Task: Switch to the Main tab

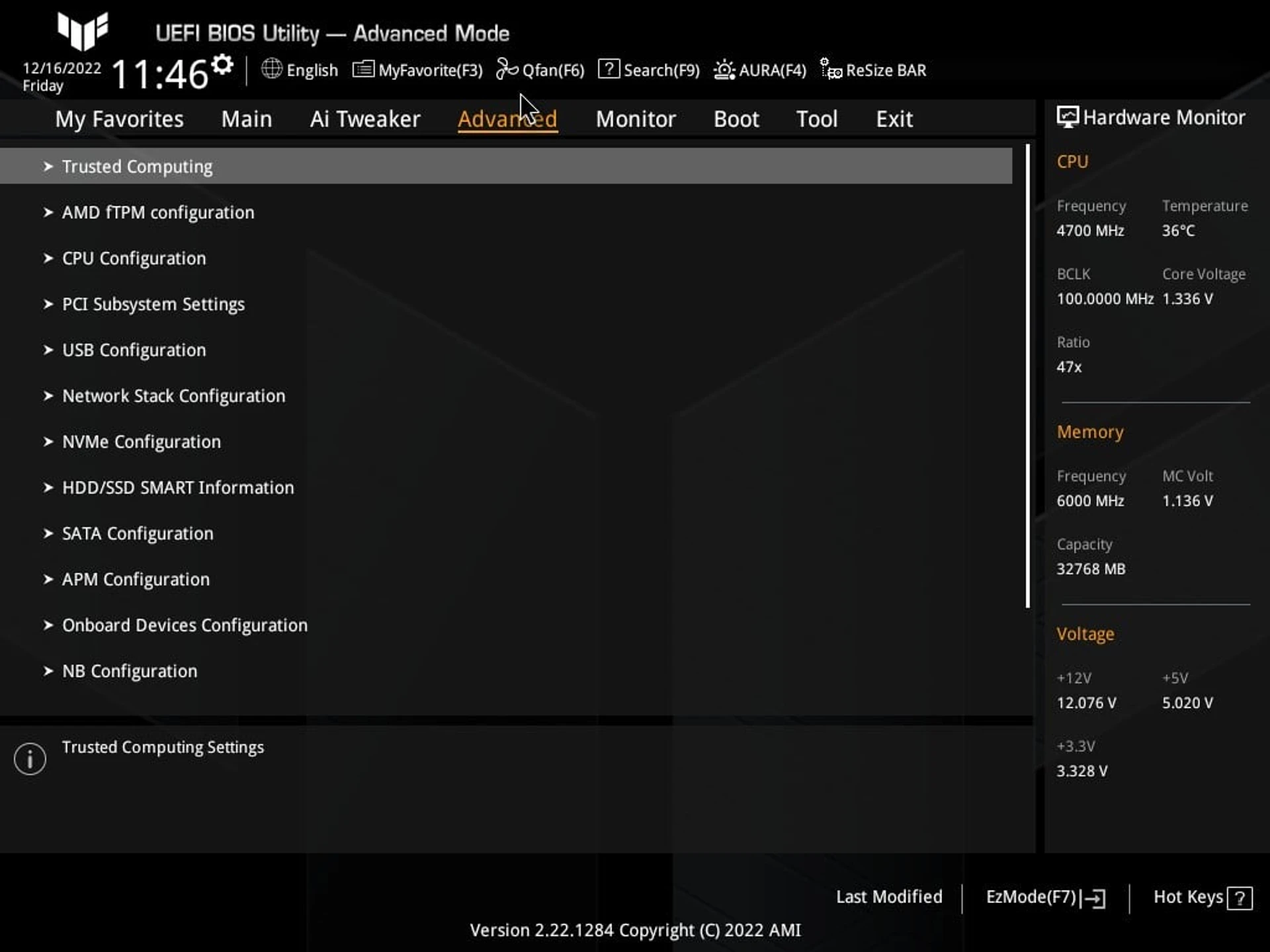Action: tap(247, 119)
